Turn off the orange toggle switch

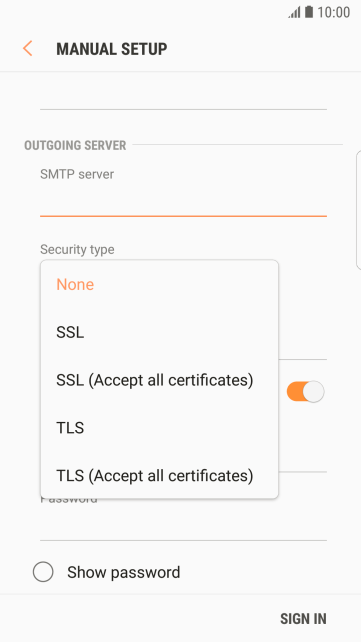tap(305, 391)
